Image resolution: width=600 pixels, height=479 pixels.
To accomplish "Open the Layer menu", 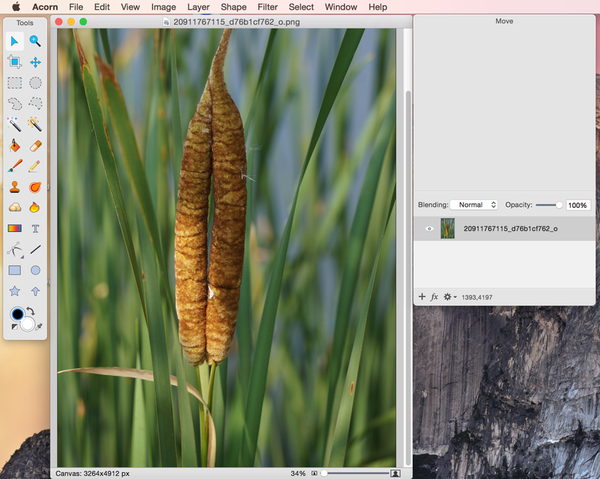I will [198, 7].
